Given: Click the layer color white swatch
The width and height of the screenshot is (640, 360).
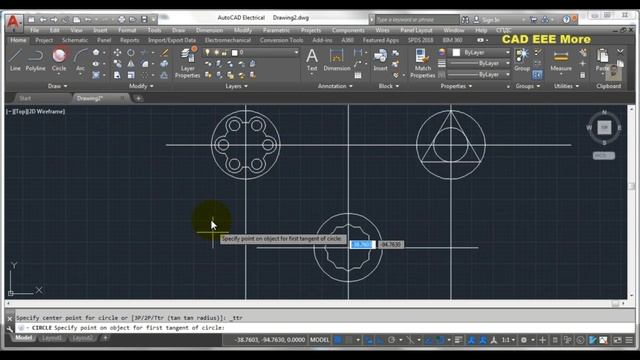Looking at the screenshot, I should (235, 53).
